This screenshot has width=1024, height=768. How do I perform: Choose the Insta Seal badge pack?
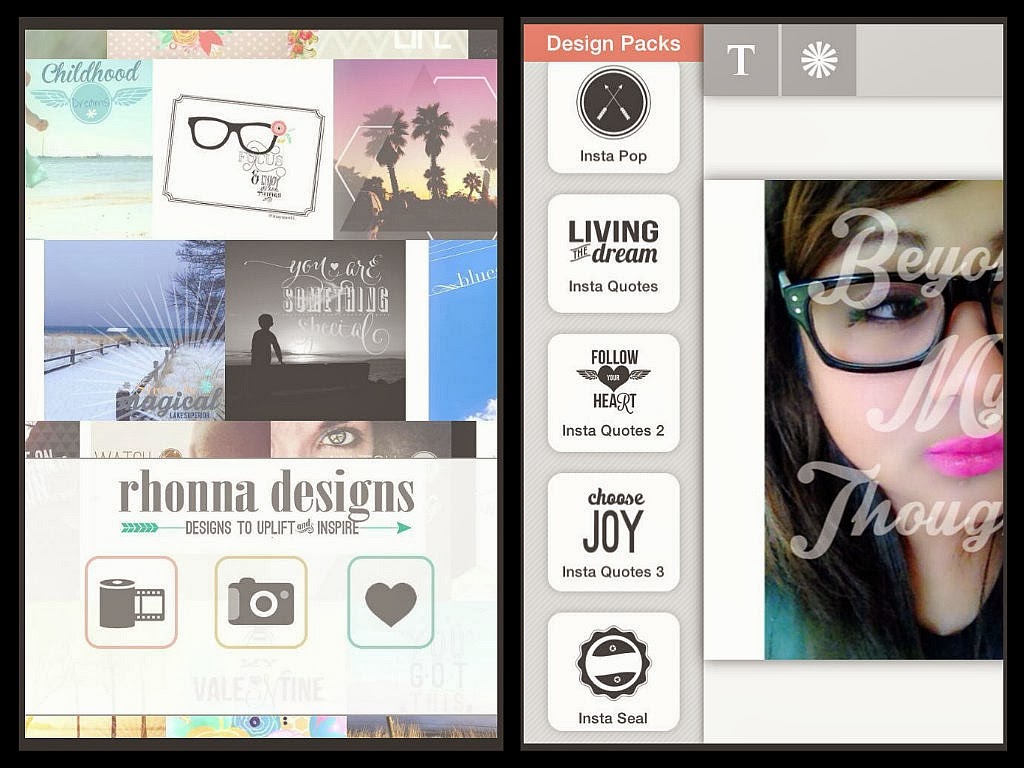[x=613, y=672]
